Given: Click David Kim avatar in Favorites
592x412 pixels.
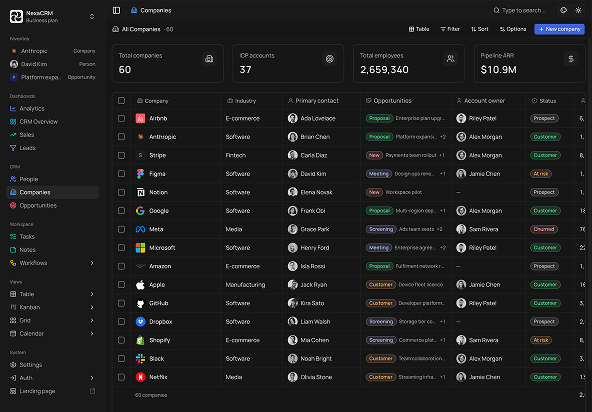Looking at the screenshot, I should point(14,64).
